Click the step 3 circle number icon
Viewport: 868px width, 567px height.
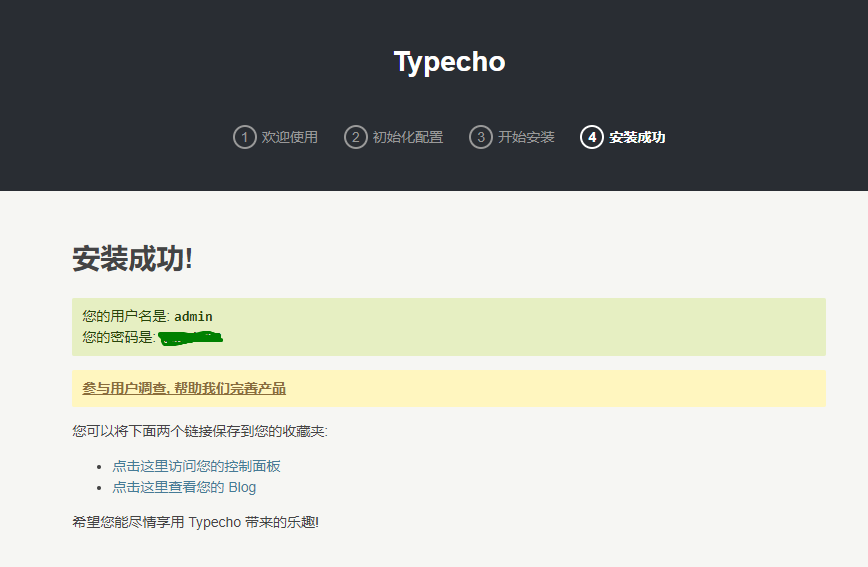[481, 137]
